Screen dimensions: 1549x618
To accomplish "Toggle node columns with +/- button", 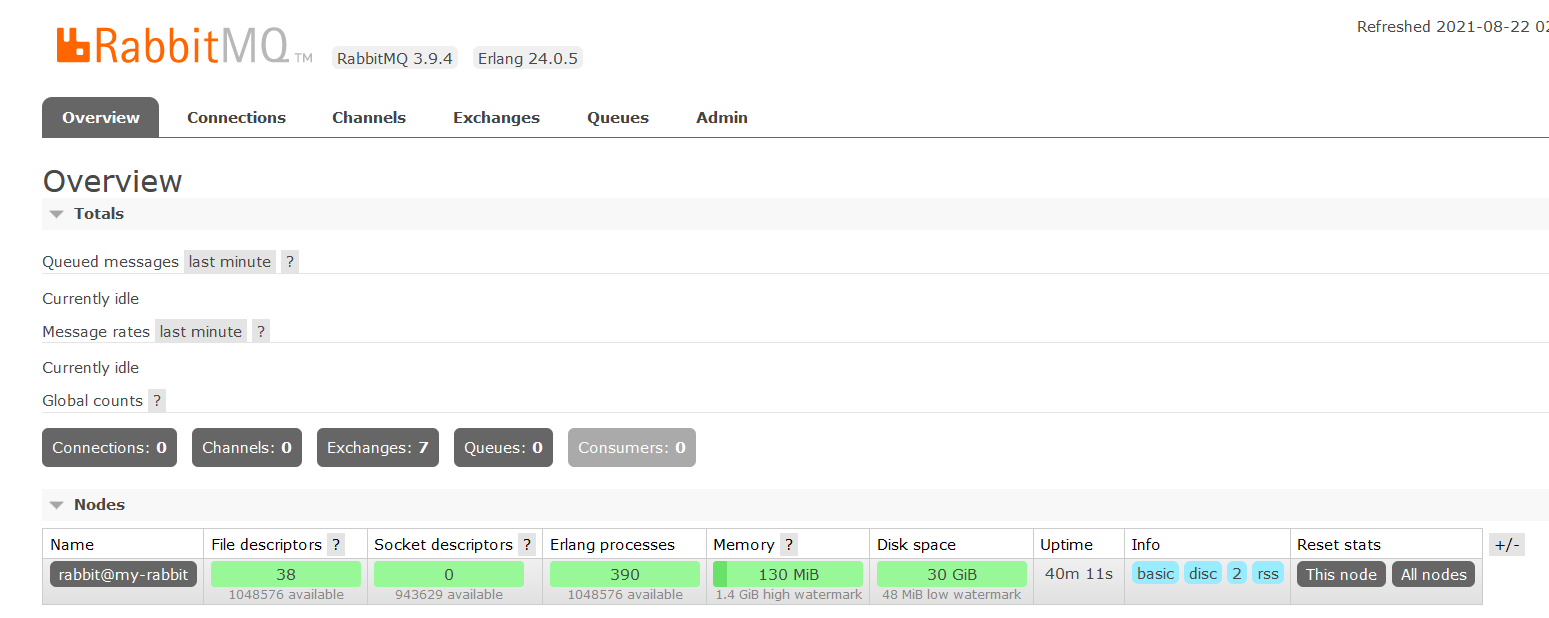I will click(x=1507, y=545).
